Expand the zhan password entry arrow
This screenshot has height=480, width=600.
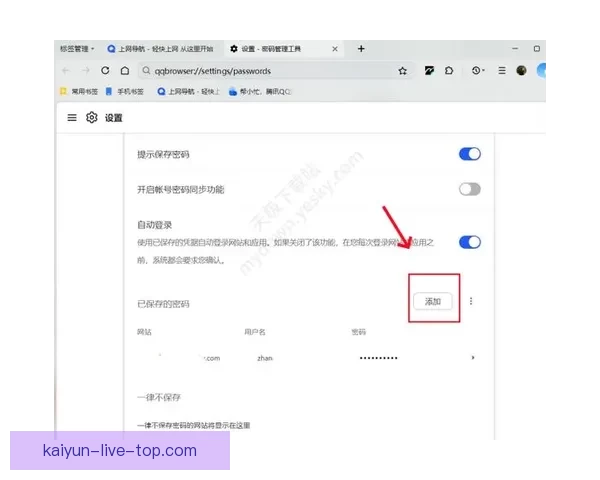pos(473,358)
